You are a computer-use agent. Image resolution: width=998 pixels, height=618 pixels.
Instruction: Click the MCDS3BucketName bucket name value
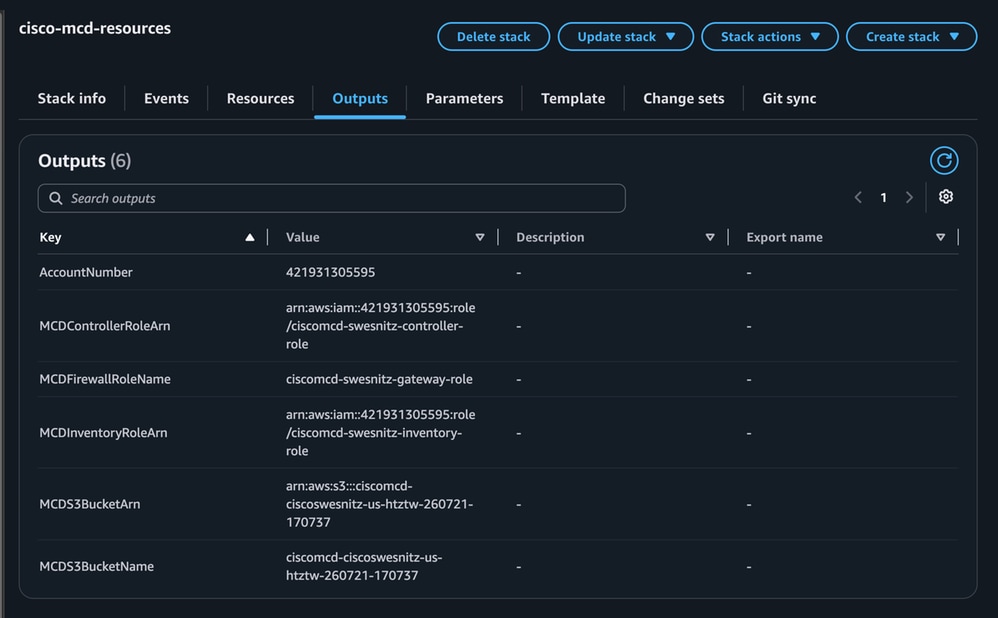[x=364, y=566]
